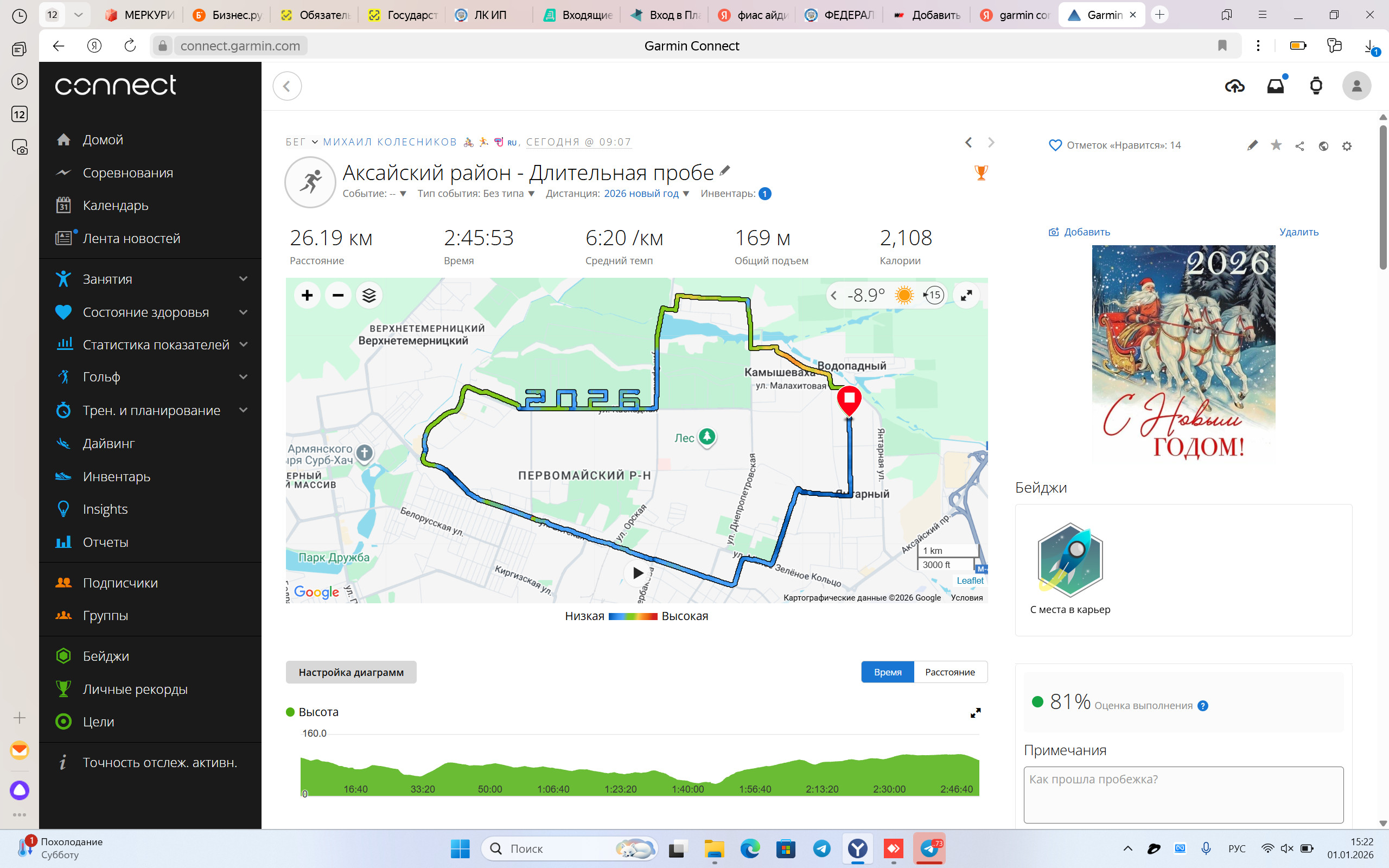
Task: Click Добавить photo link
Action: 1080,232
